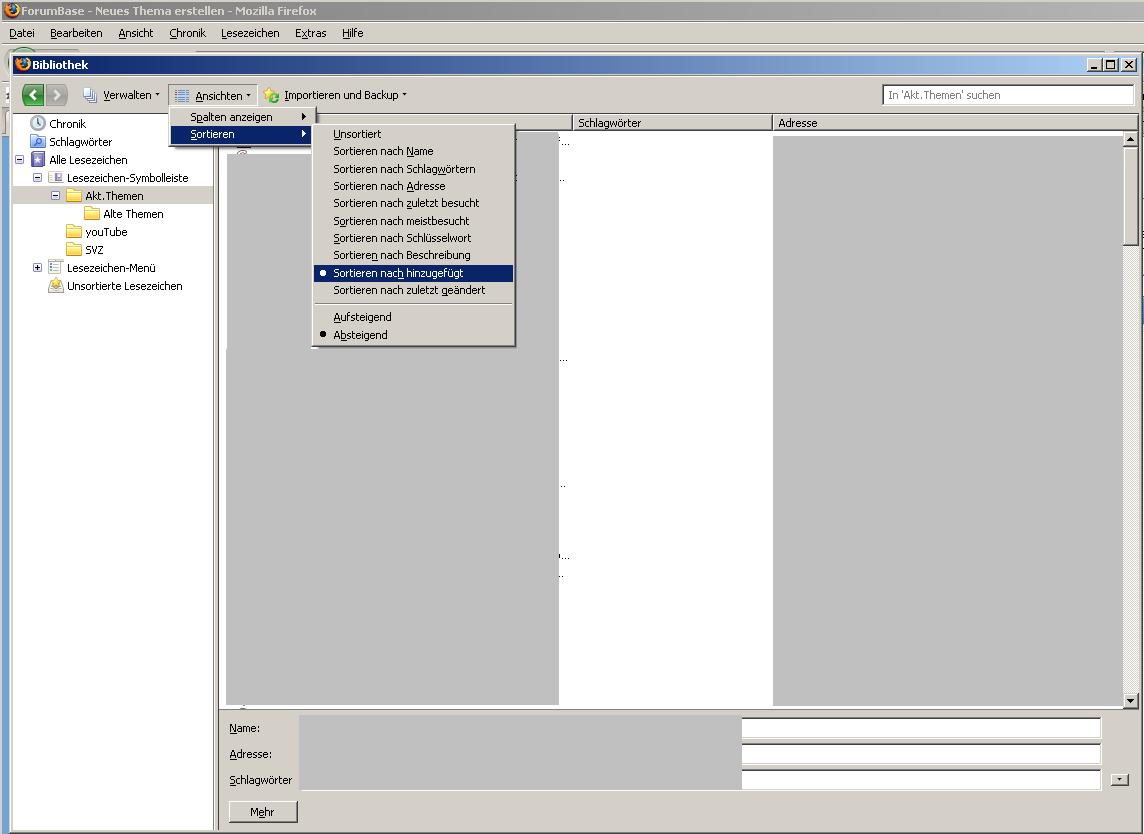The width and height of the screenshot is (1144, 834).
Task: Click the Chronik clock icon
Action: pos(38,123)
